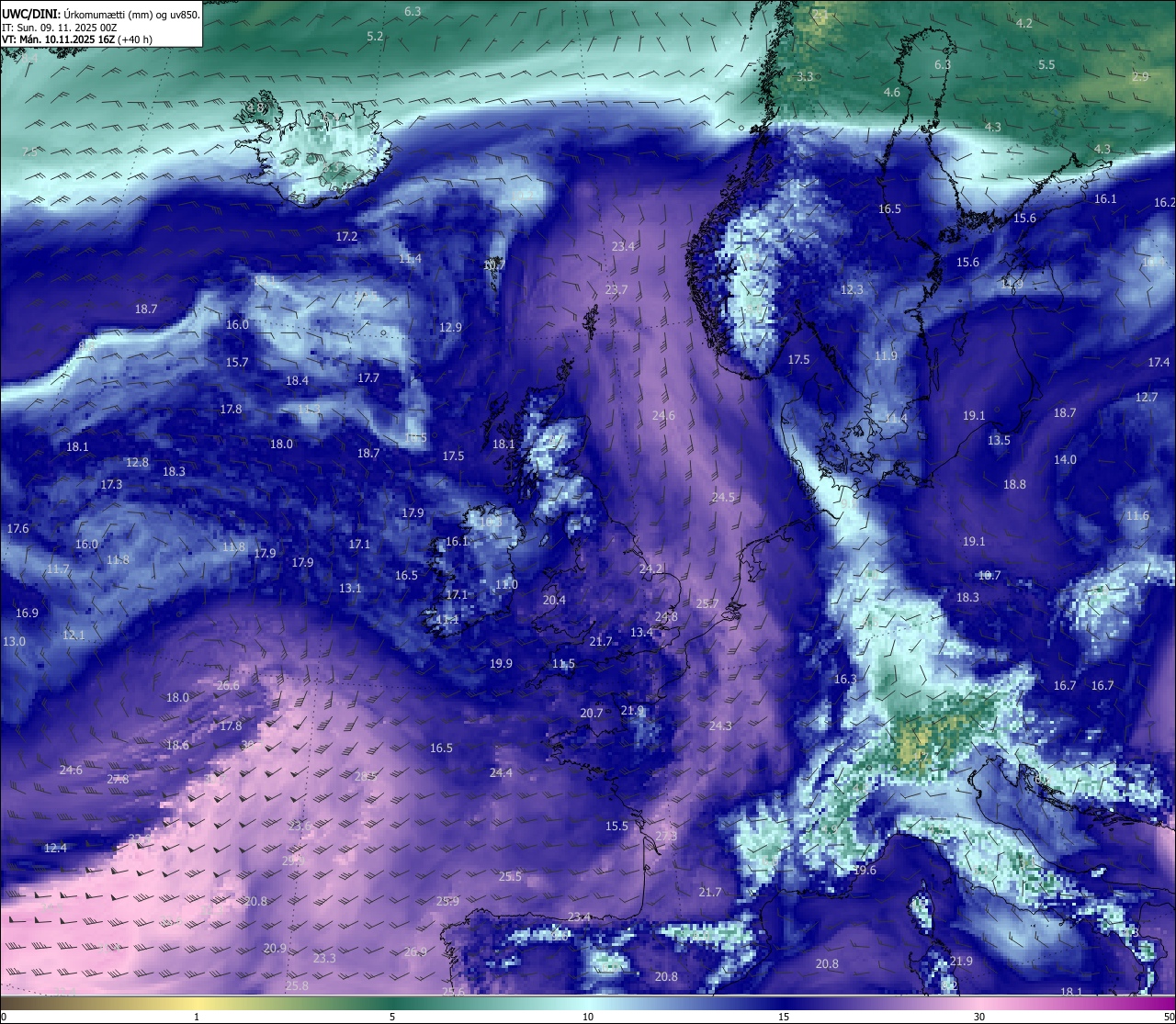The height and width of the screenshot is (1024, 1176).
Task: Click the 25.9 value label
Action: (x=447, y=901)
